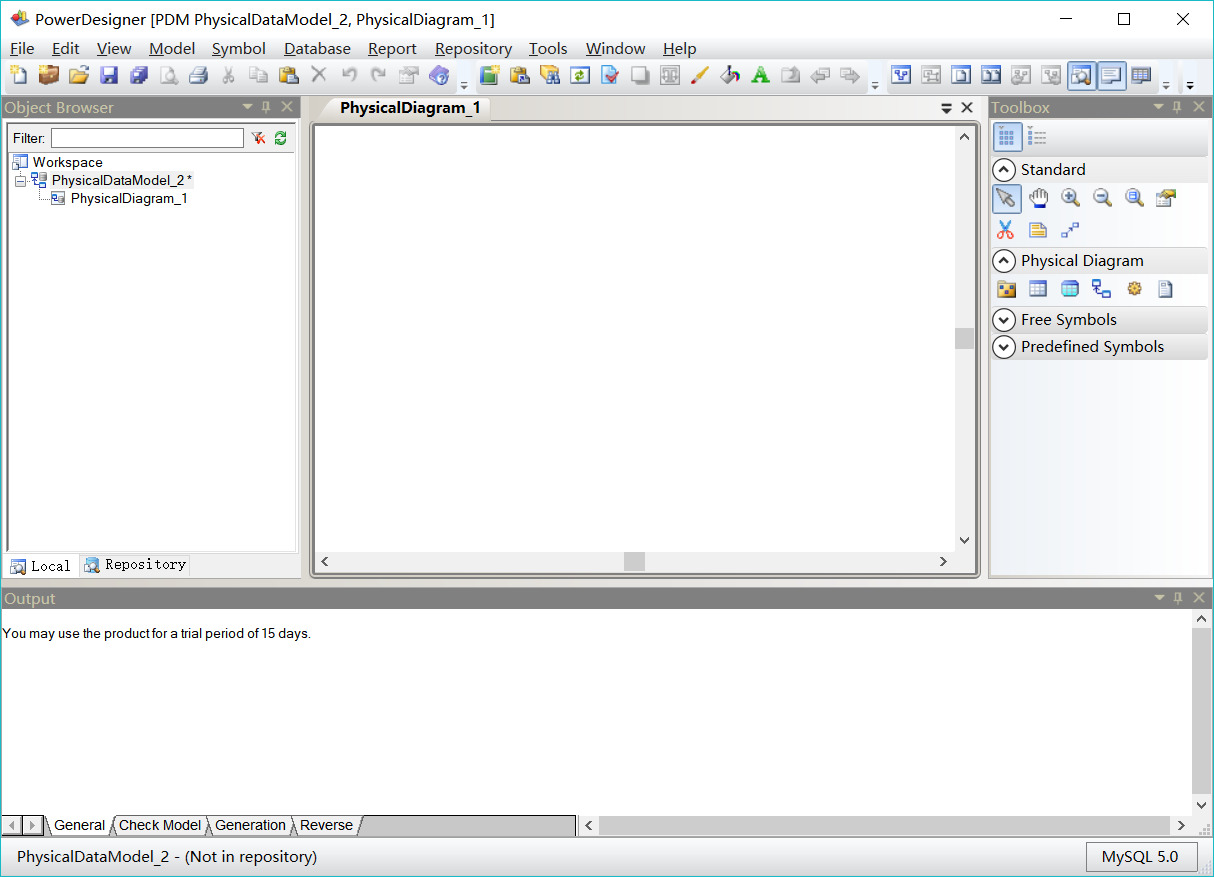Click the Procedure tool in the toolbox
This screenshot has width=1214, height=877.
pyautogui.click(x=1134, y=288)
